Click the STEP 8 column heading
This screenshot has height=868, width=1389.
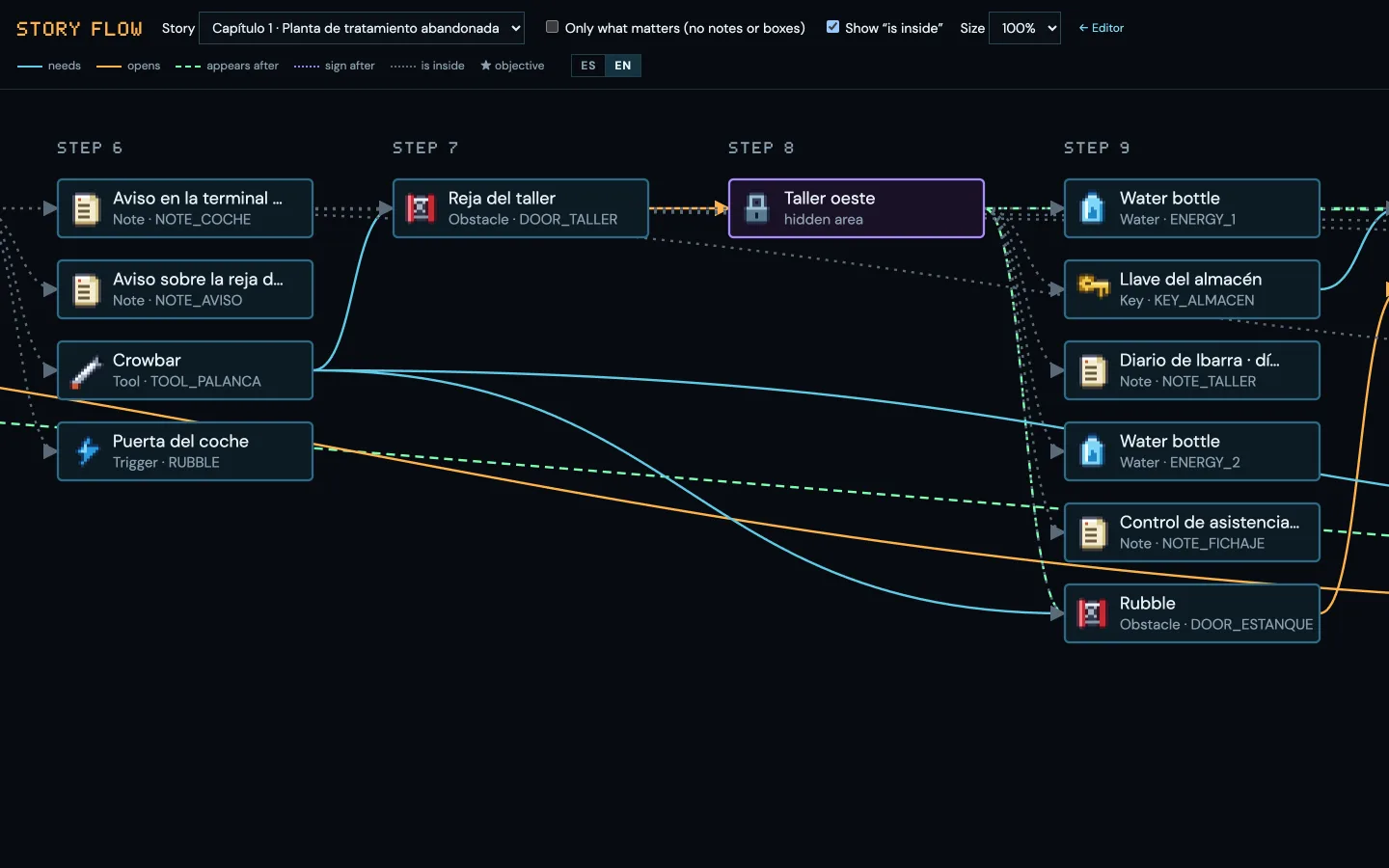click(761, 148)
